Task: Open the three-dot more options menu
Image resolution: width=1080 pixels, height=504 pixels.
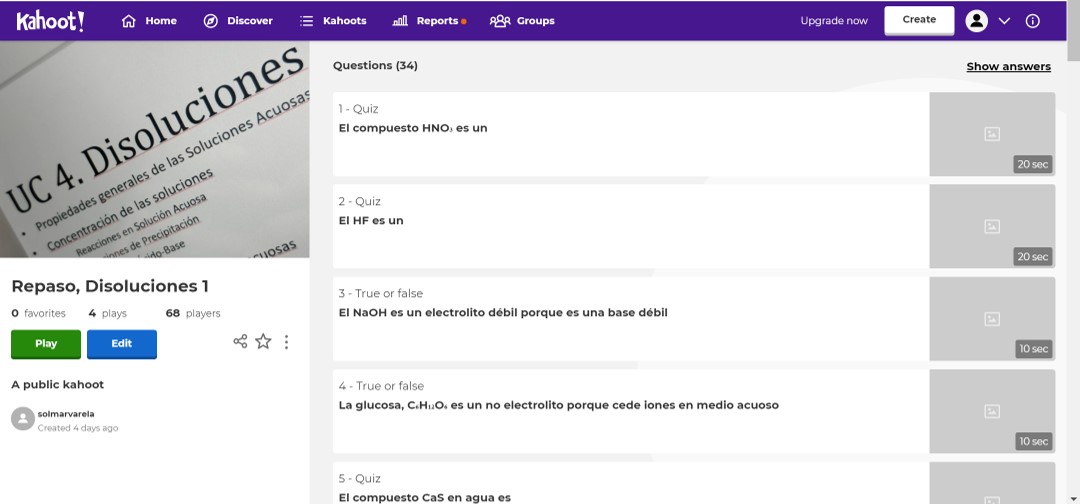Action: (x=287, y=342)
